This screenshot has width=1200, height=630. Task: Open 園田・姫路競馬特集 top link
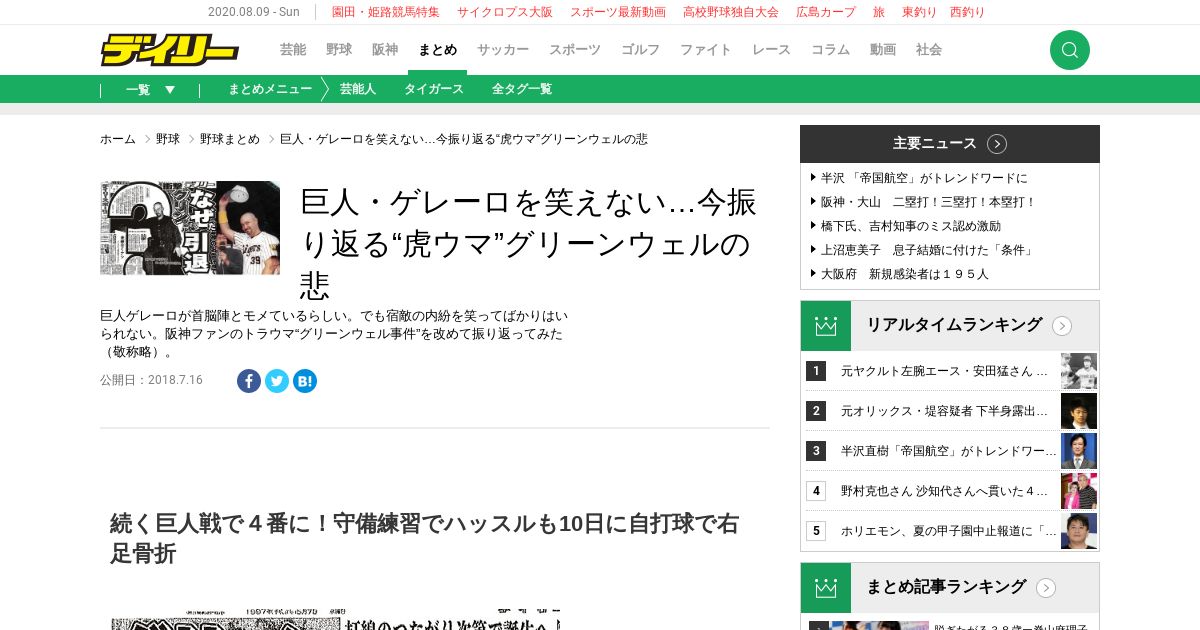386,12
